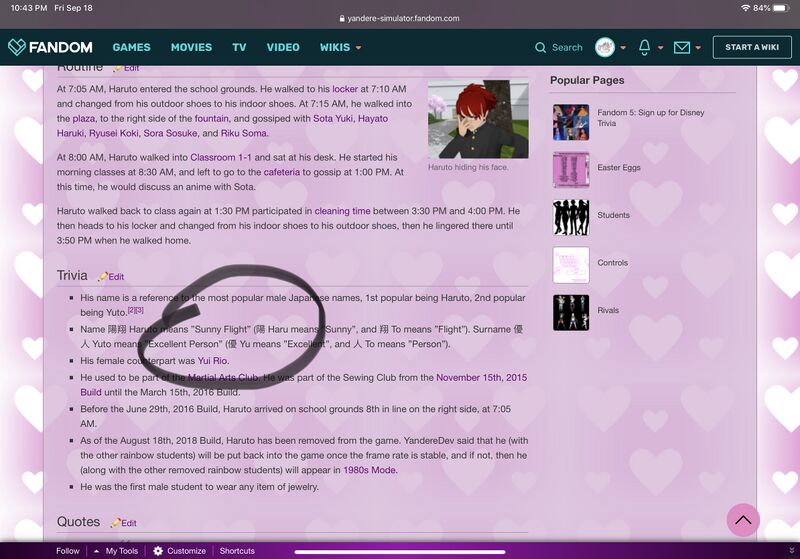Open the Easter Eggs popular page thumbnail

coord(571,170)
